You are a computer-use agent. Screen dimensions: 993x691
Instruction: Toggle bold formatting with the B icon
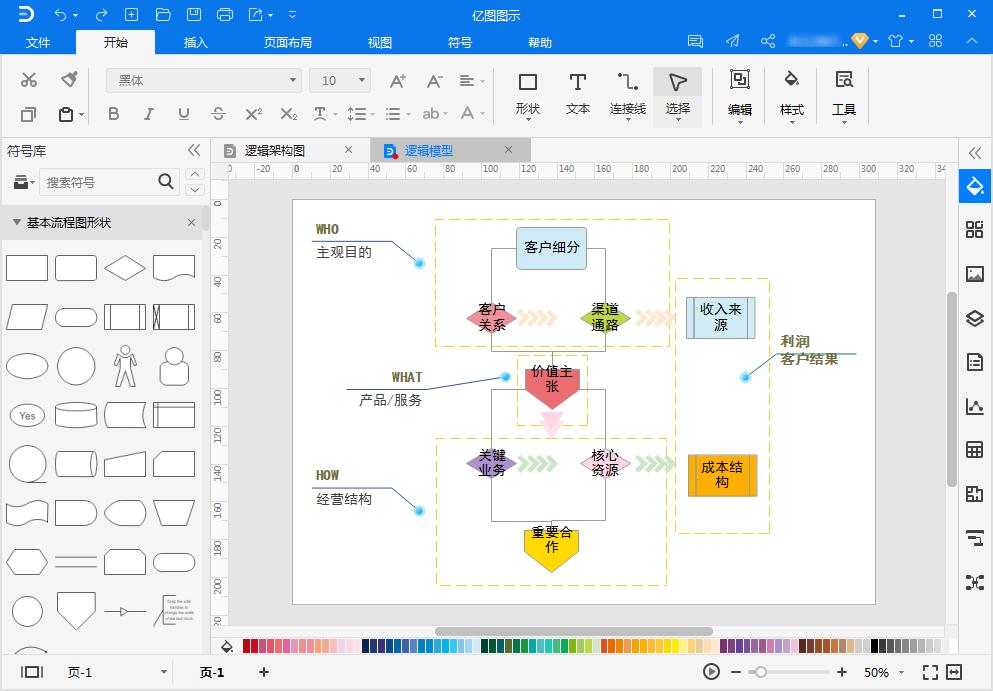[x=113, y=114]
